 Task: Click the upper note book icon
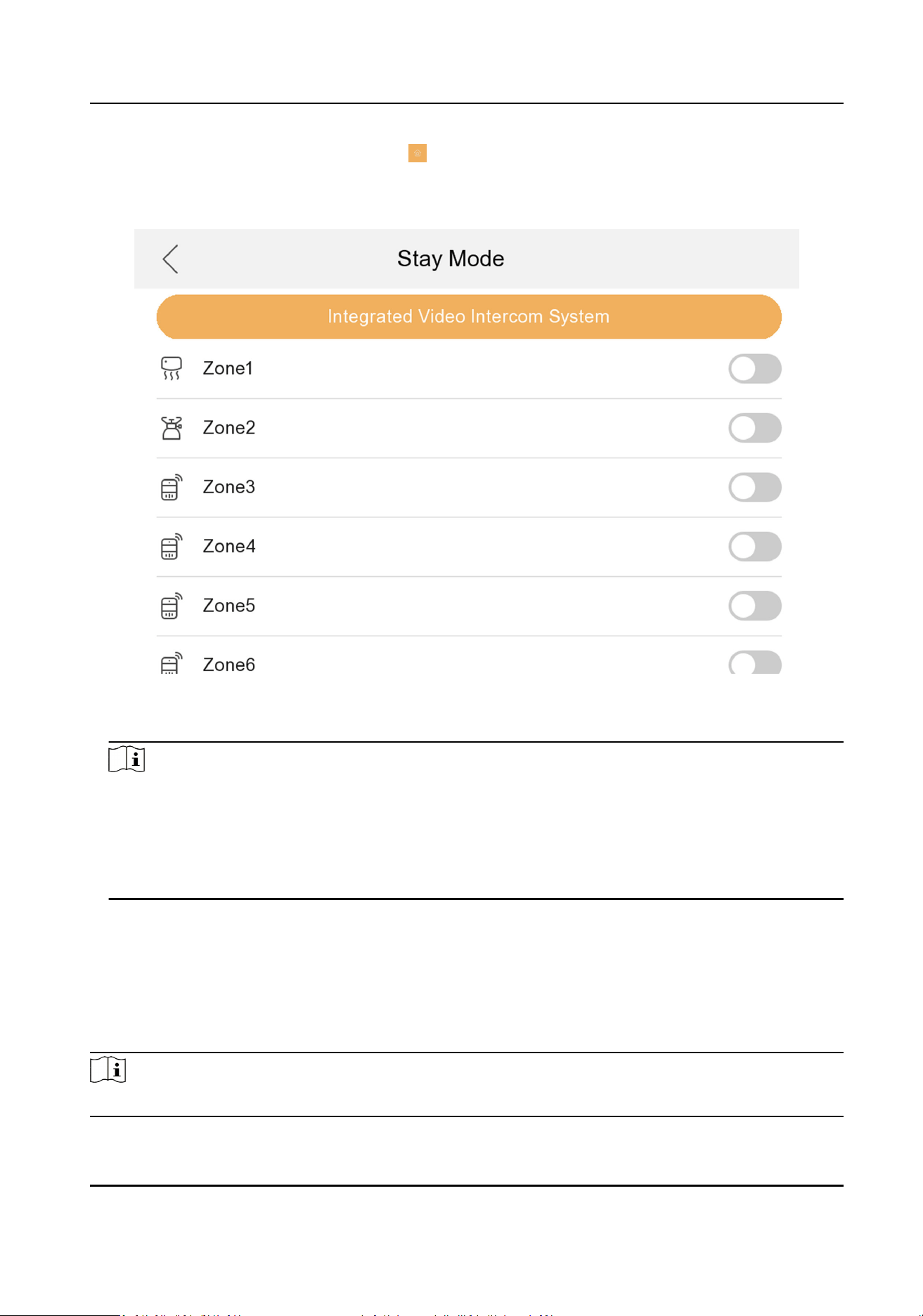(x=127, y=760)
